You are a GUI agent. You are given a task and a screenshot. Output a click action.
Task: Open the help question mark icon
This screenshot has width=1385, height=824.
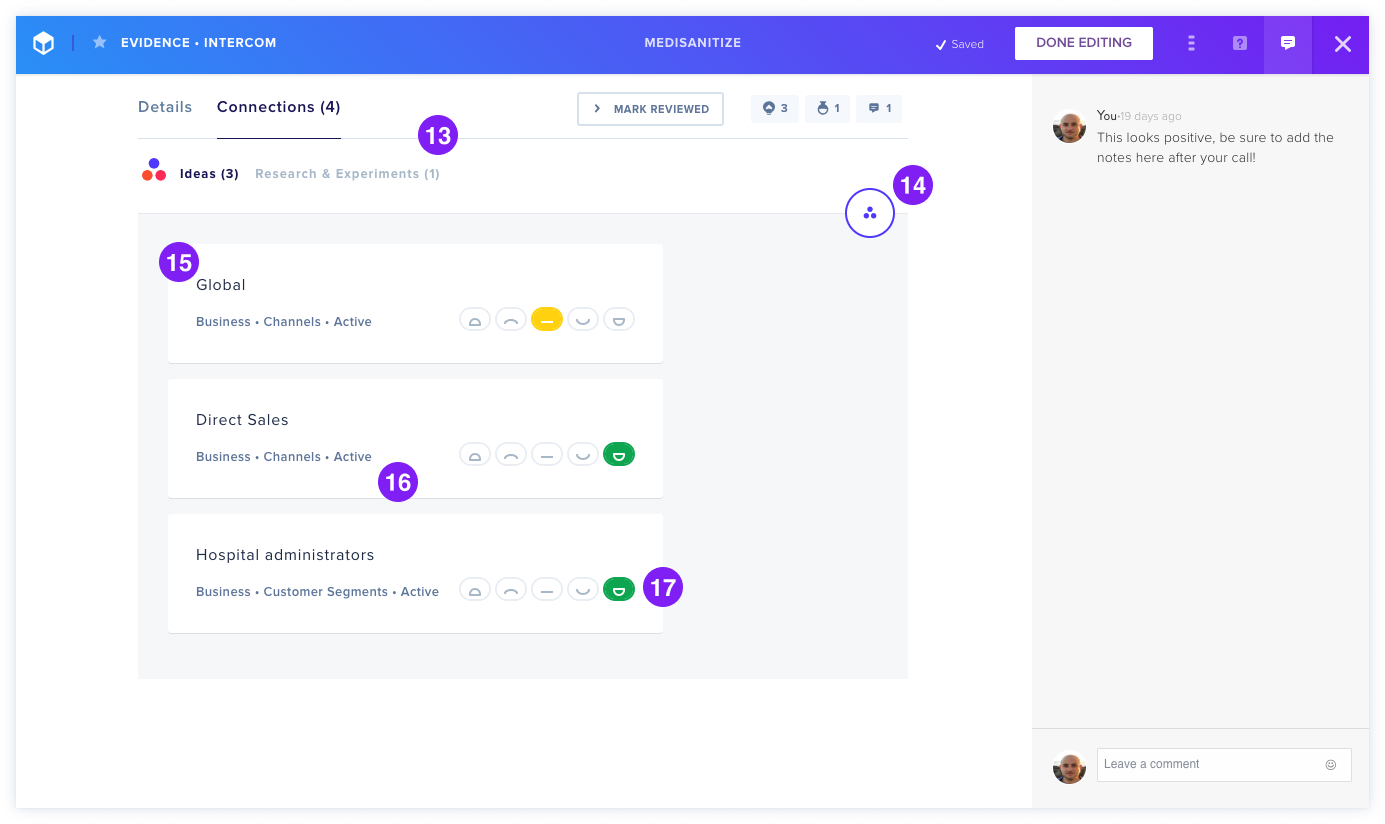click(x=1240, y=43)
